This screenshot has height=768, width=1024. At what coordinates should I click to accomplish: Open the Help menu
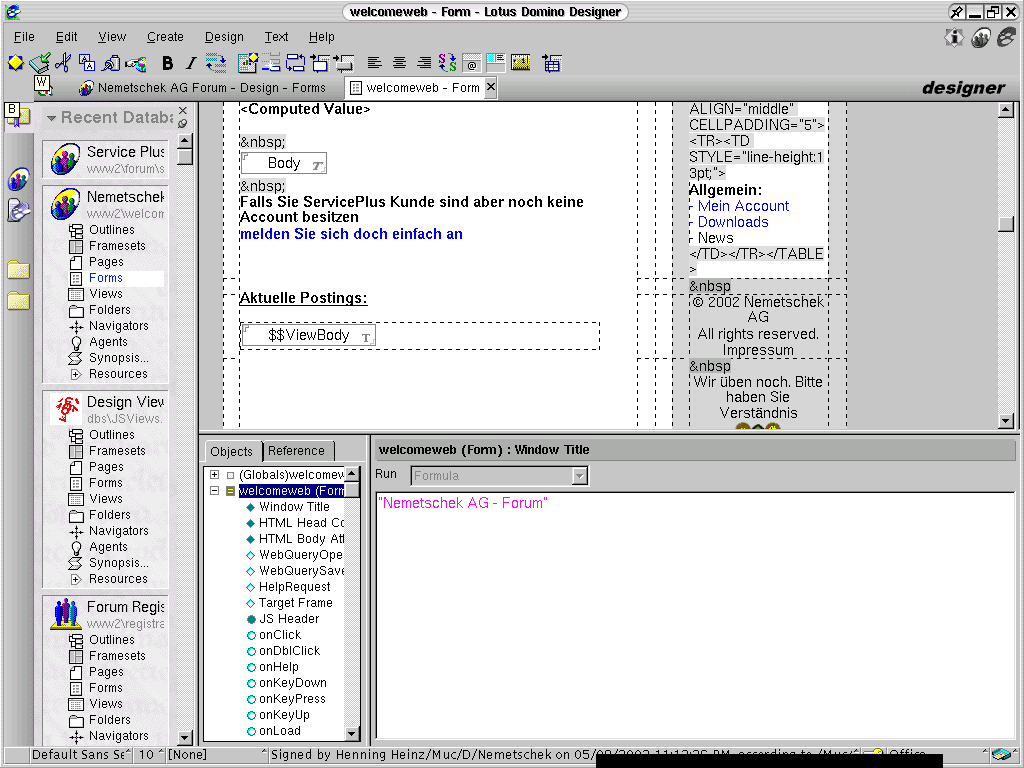[x=321, y=37]
